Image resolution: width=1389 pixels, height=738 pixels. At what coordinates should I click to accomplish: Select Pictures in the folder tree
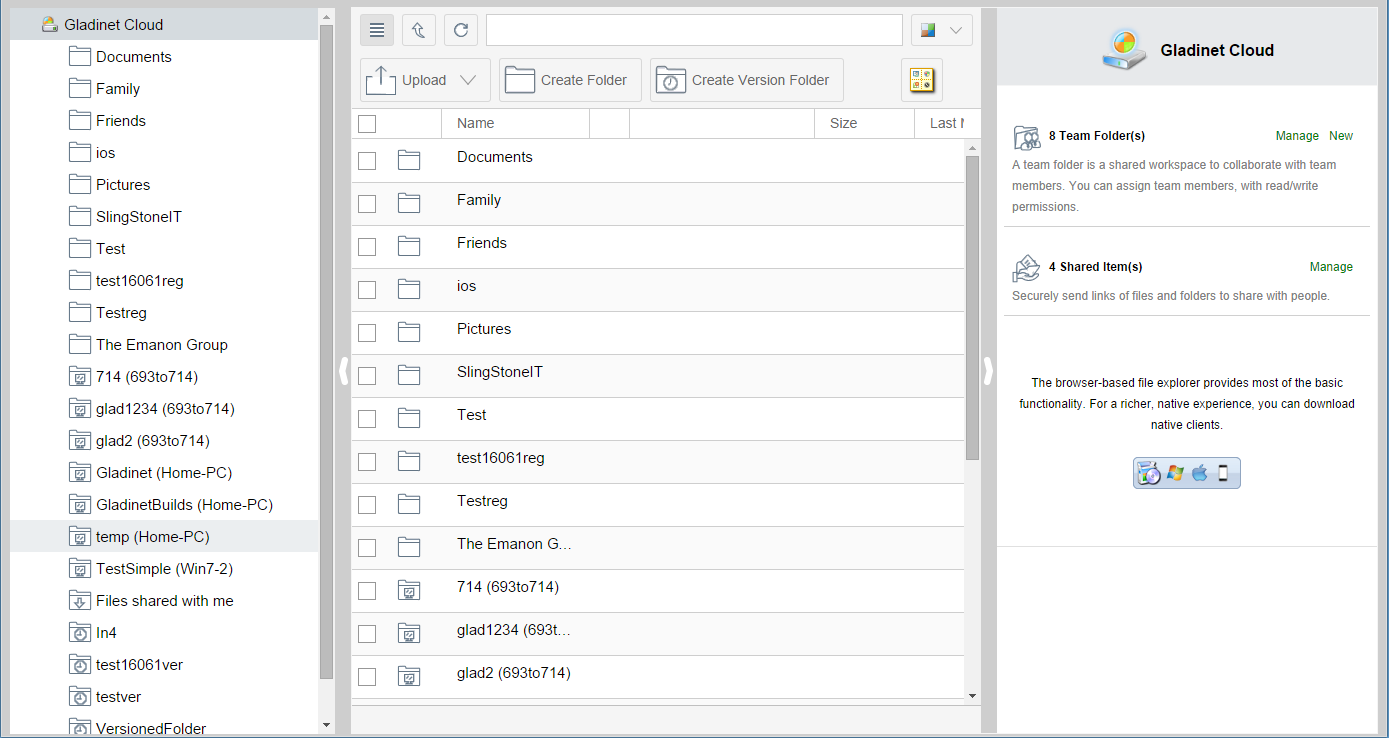pyautogui.click(x=123, y=185)
